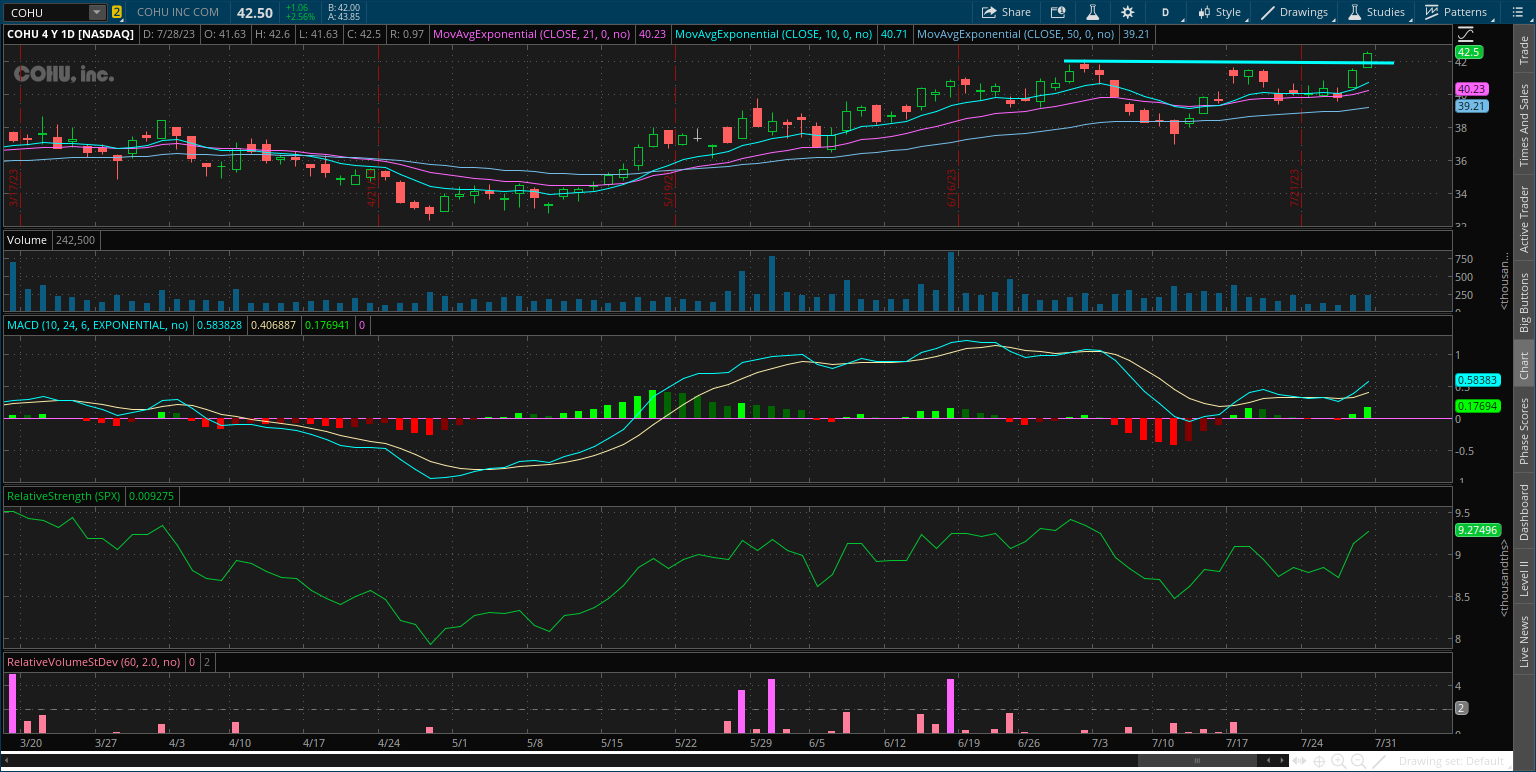The image size is (1536, 772).
Task: Click the COHU INC COM company name
Action: point(178,12)
